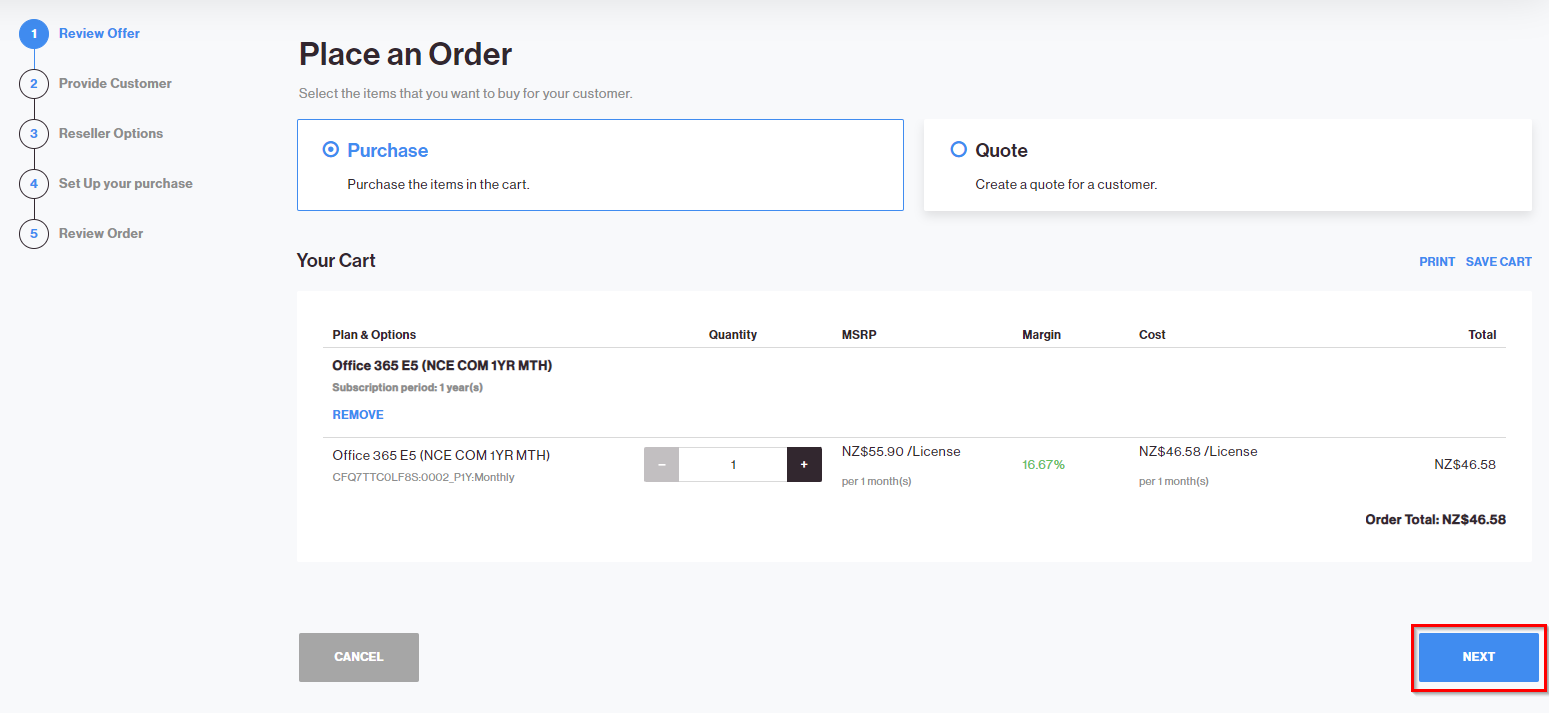Click the Subscription period: 1 year(s) text
Viewport: 1549px width, 713px height.
point(408,387)
